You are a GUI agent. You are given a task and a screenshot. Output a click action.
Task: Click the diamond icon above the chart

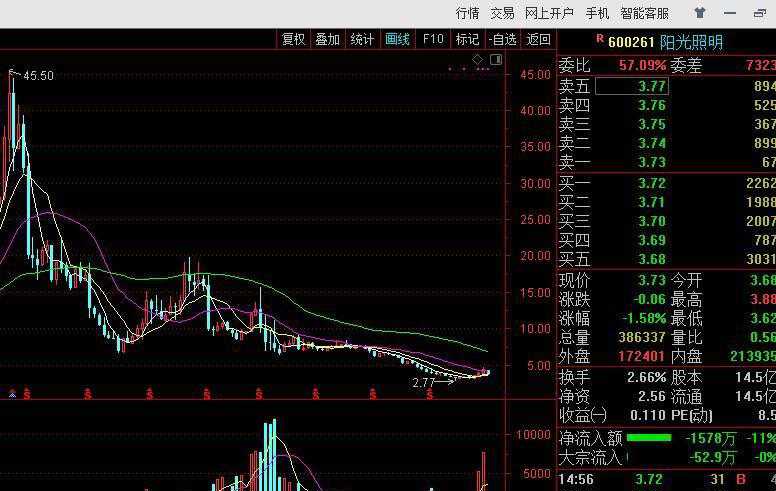tap(478, 60)
